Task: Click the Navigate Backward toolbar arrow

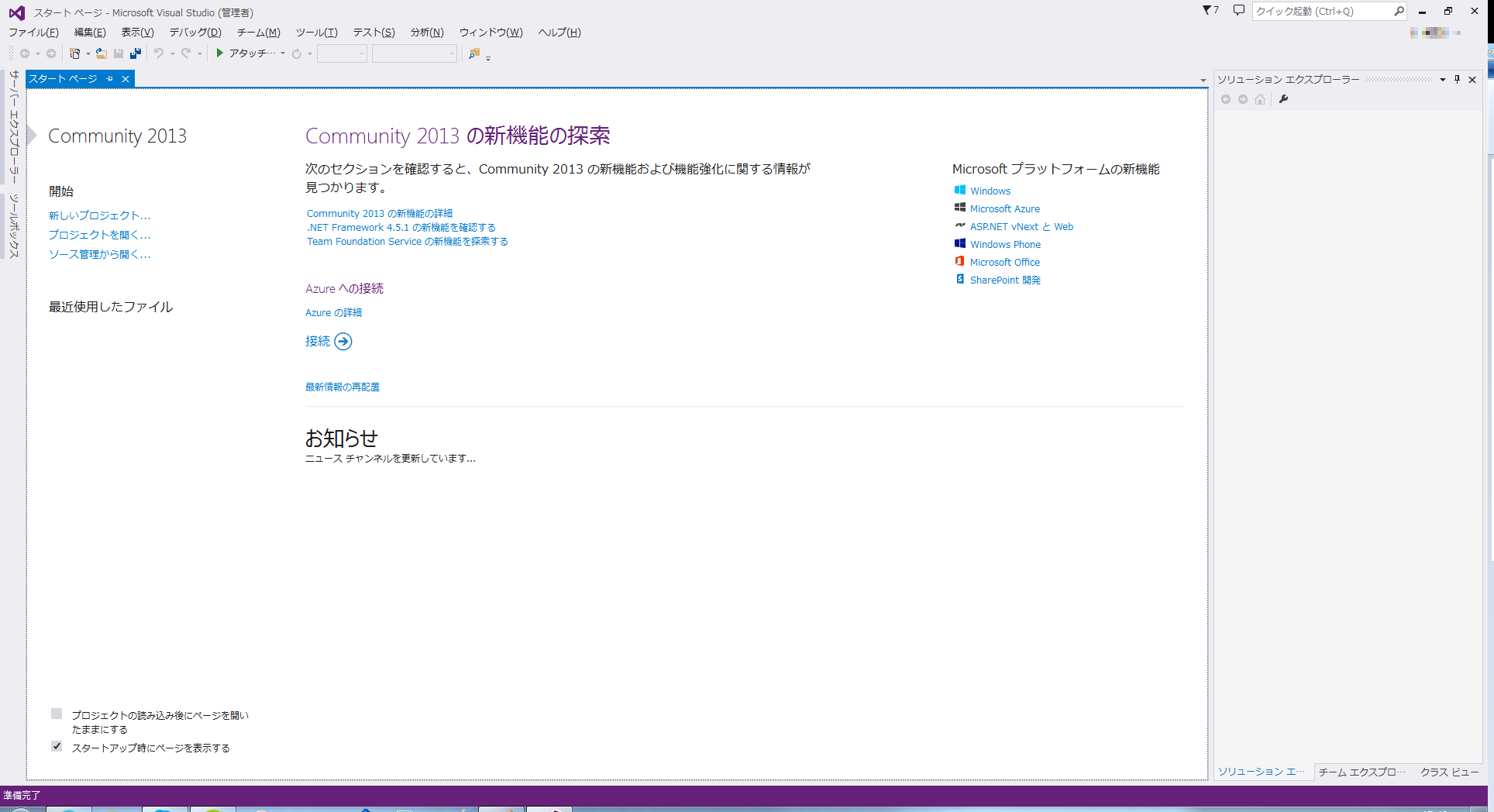Action: pos(25,53)
